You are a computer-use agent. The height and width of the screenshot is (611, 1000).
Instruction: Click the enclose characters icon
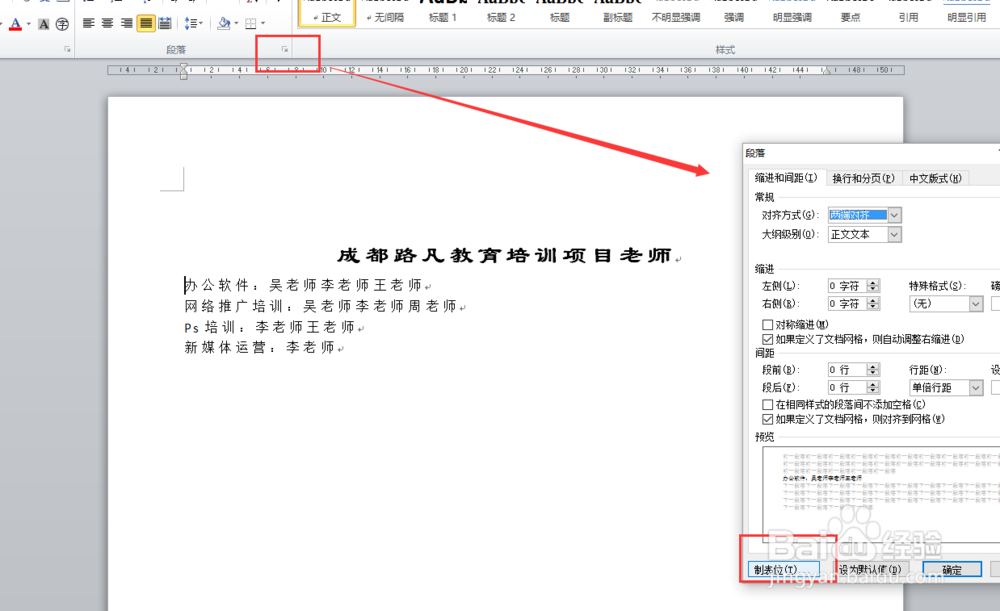click(x=61, y=23)
